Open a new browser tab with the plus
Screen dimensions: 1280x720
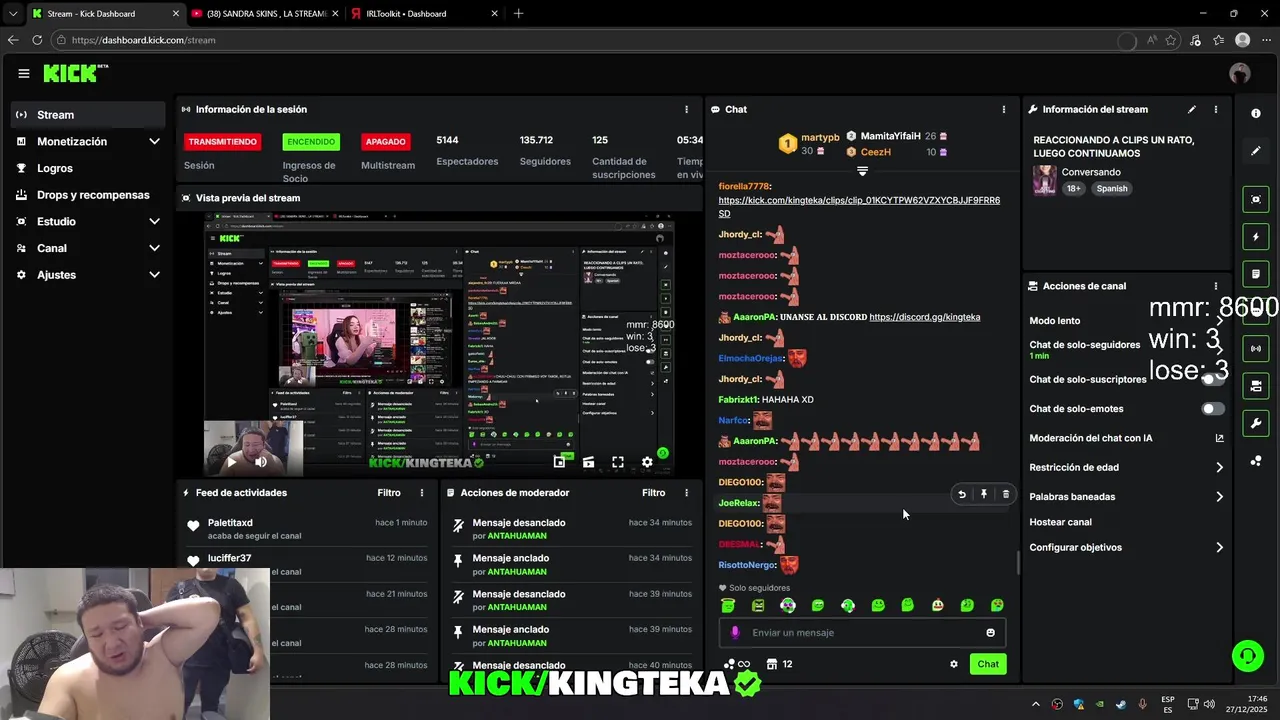coord(518,14)
